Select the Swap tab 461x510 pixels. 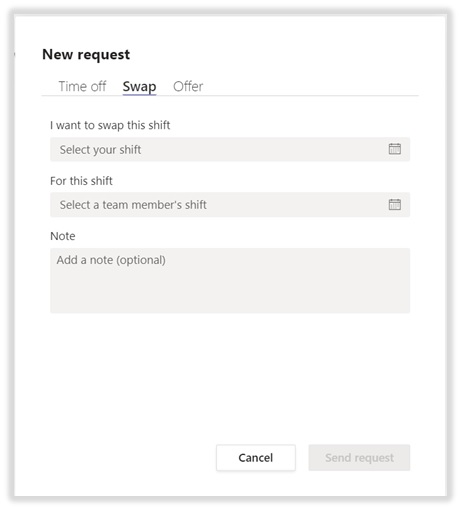(139, 87)
